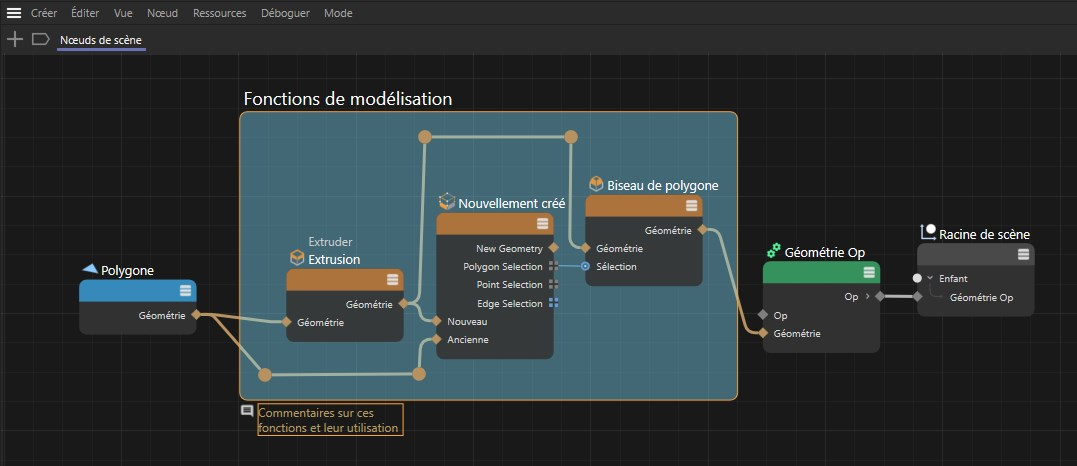This screenshot has width=1077, height=466.
Task: Collapse the Enfant group chevron
Action: pyautogui.click(x=930, y=278)
